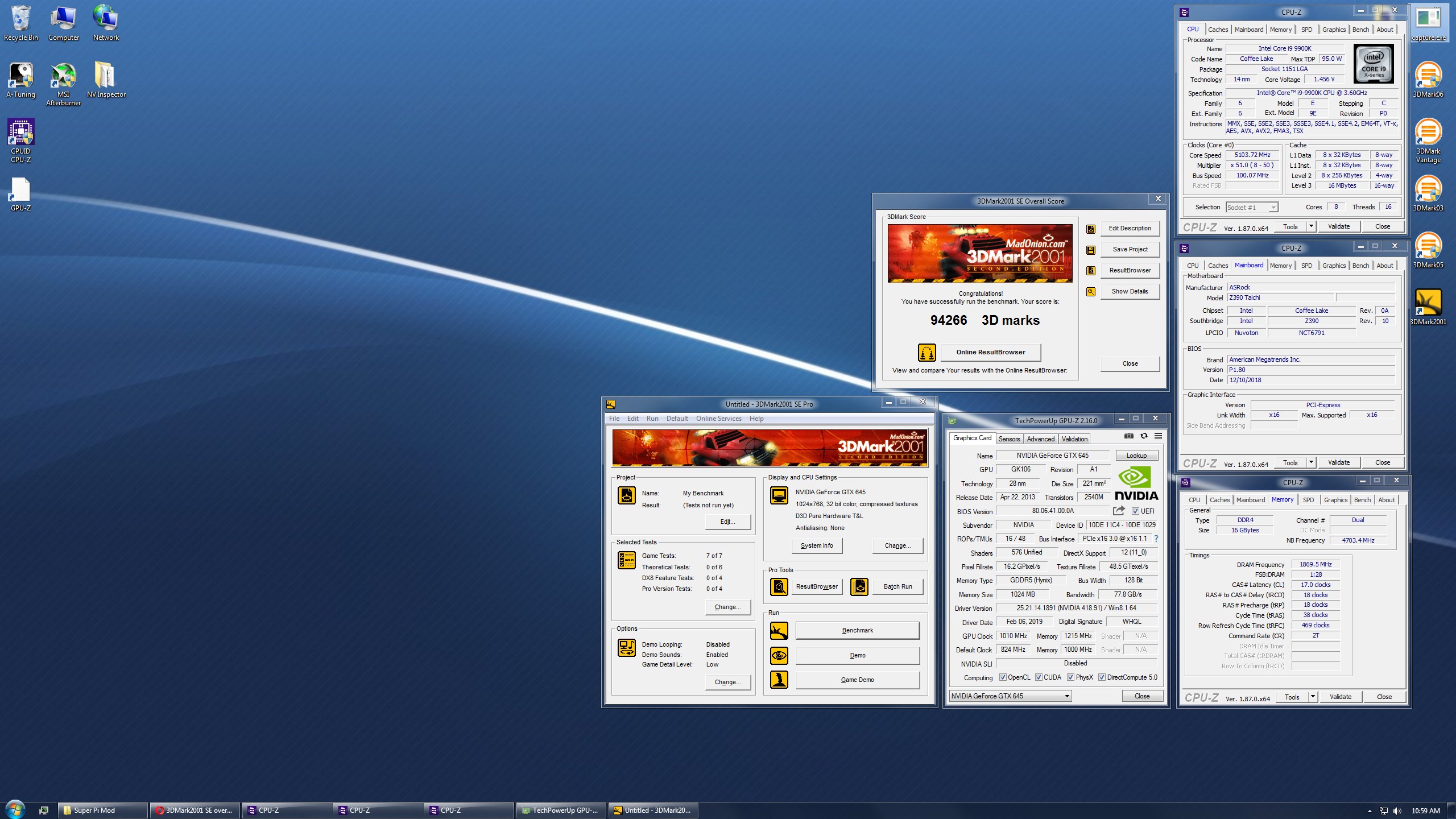This screenshot has height=819, width=1456.
Task: Click the Benchmark button
Action: (x=858, y=631)
